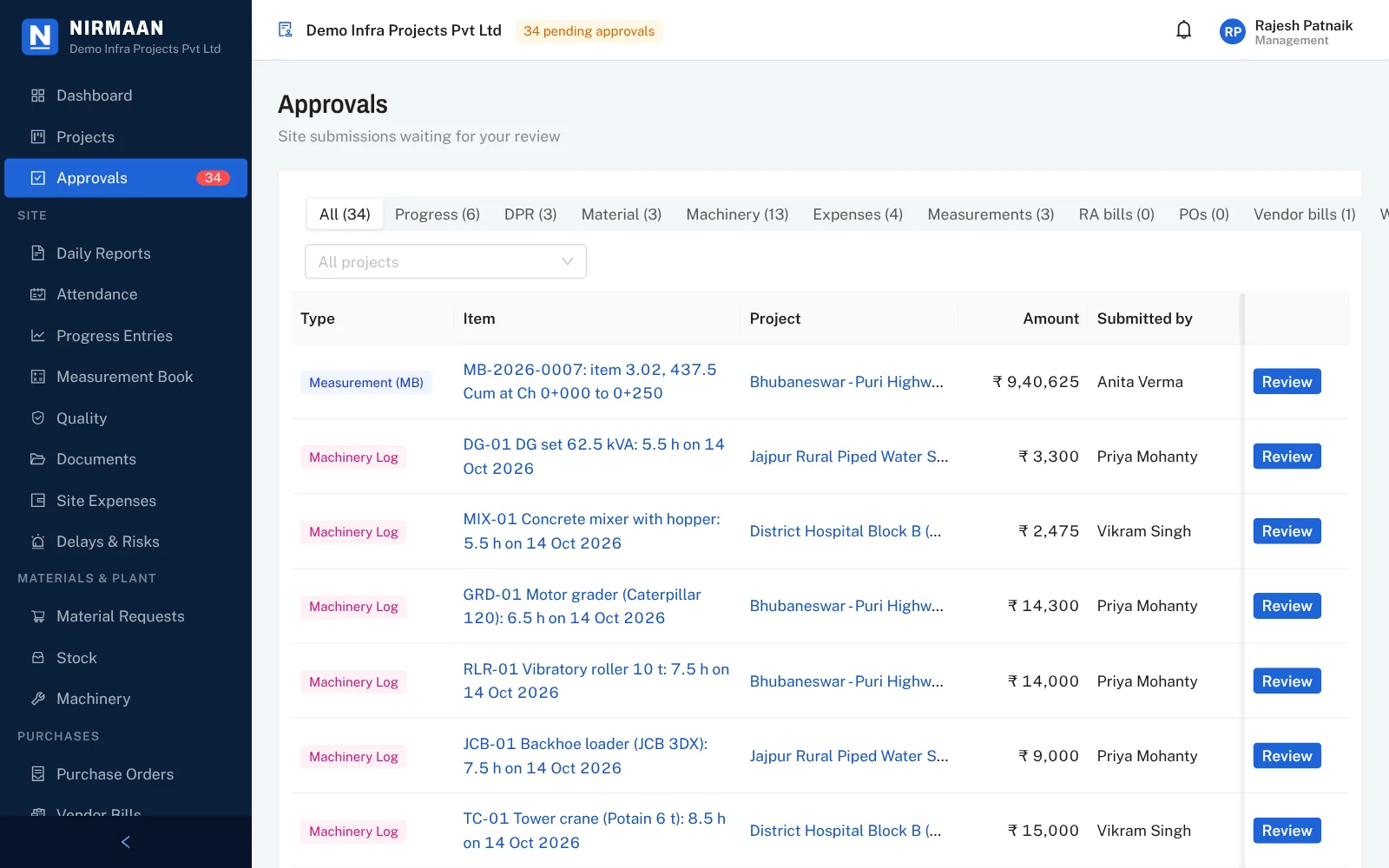Switch to the Vendor bills (1) tab

pyautogui.click(x=1305, y=214)
